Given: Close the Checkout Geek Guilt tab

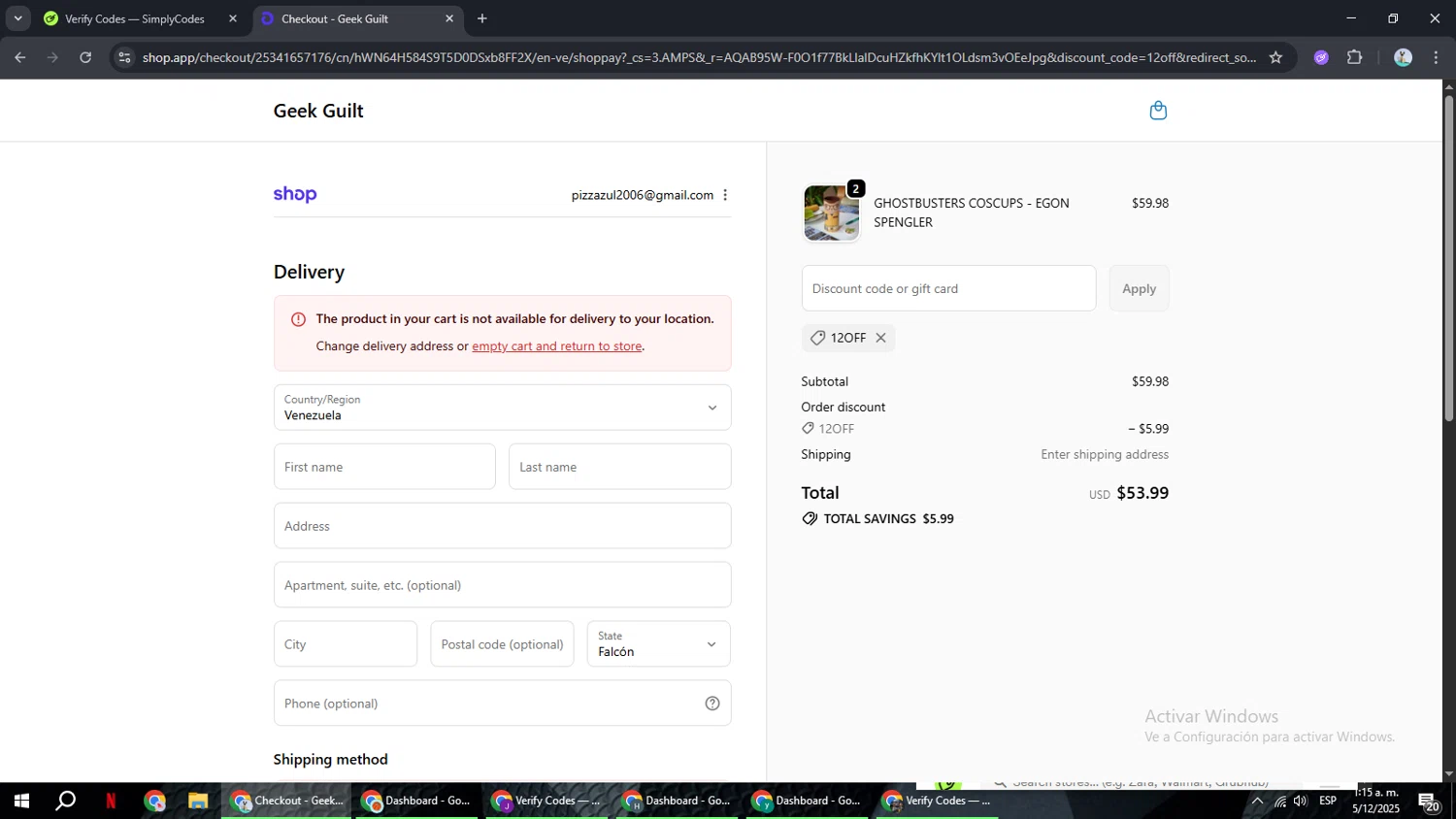Looking at the screenshot, I should [449, 18].
